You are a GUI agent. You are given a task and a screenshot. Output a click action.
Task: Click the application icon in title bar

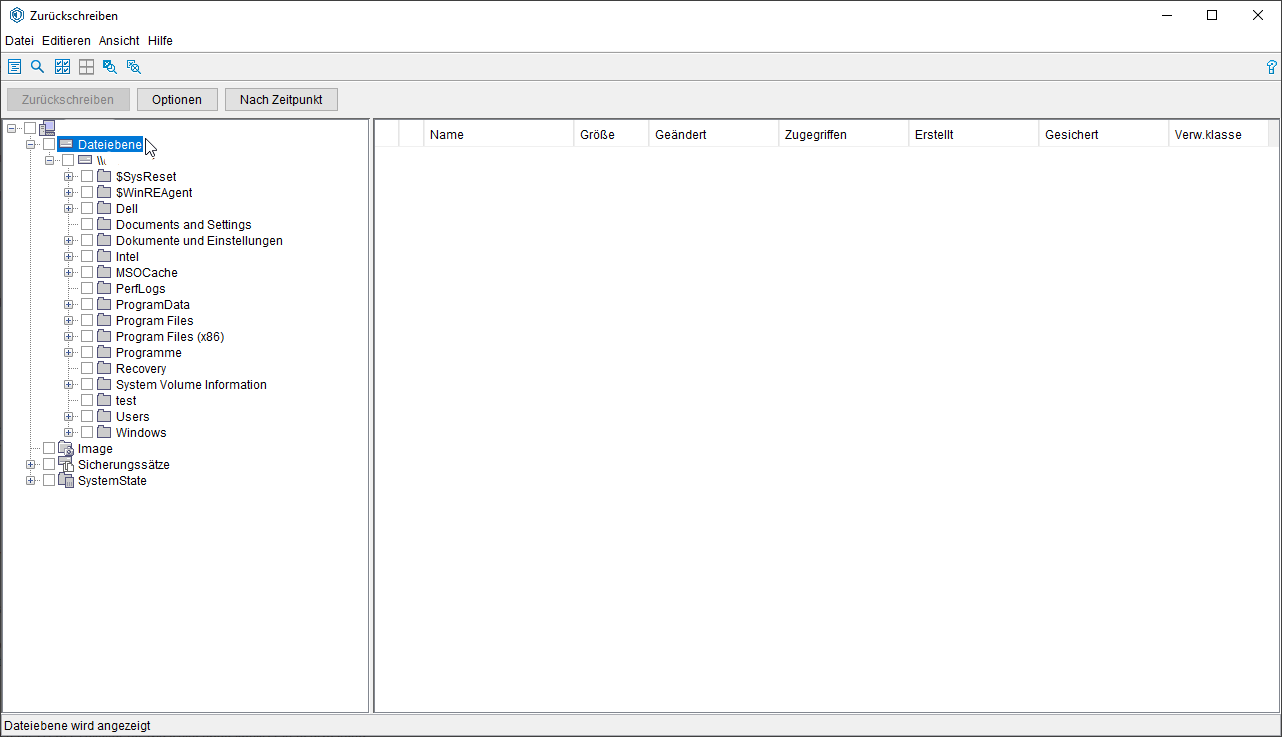coord(16,15)
